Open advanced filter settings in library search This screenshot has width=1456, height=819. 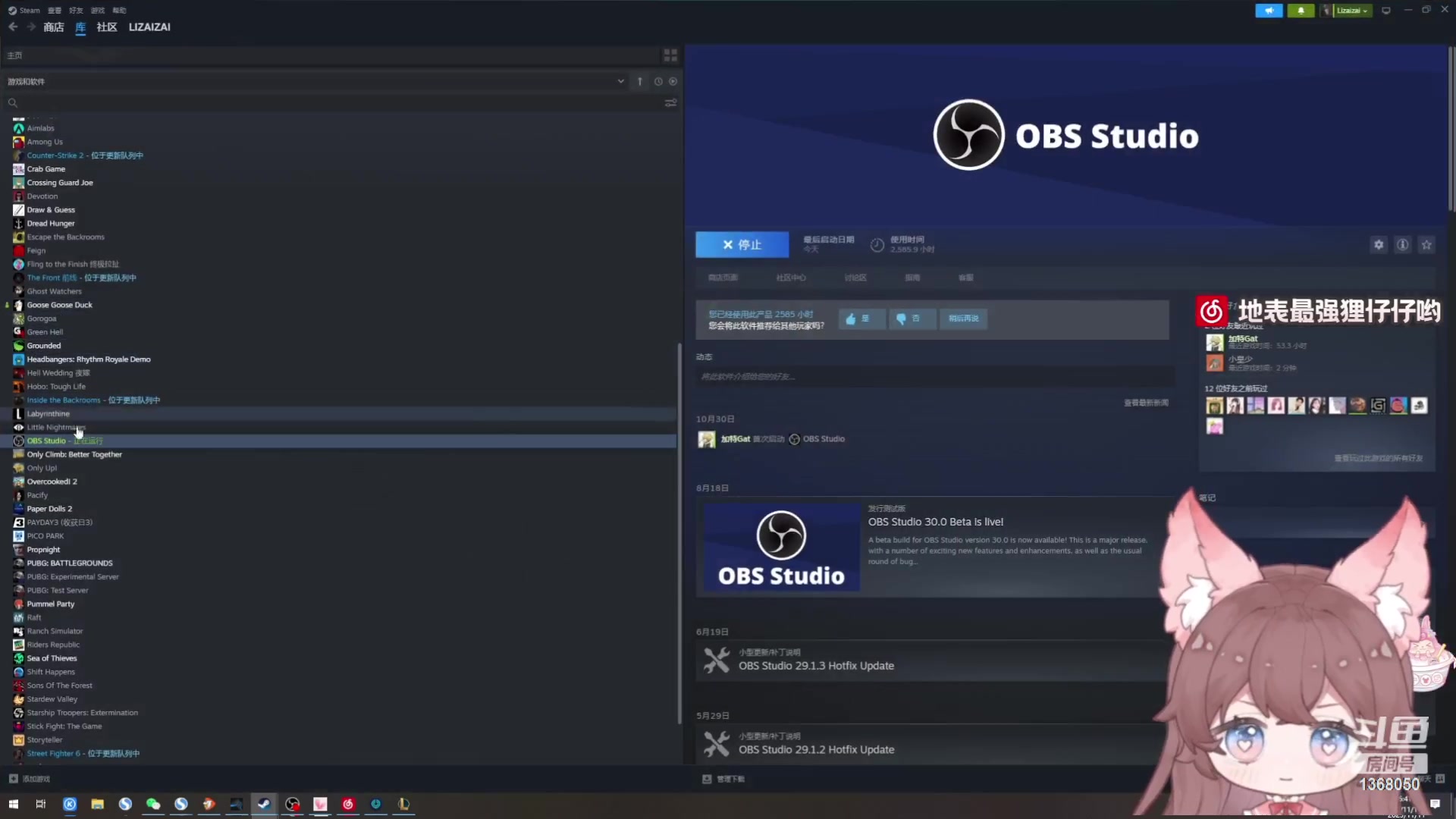pos(670,102)
